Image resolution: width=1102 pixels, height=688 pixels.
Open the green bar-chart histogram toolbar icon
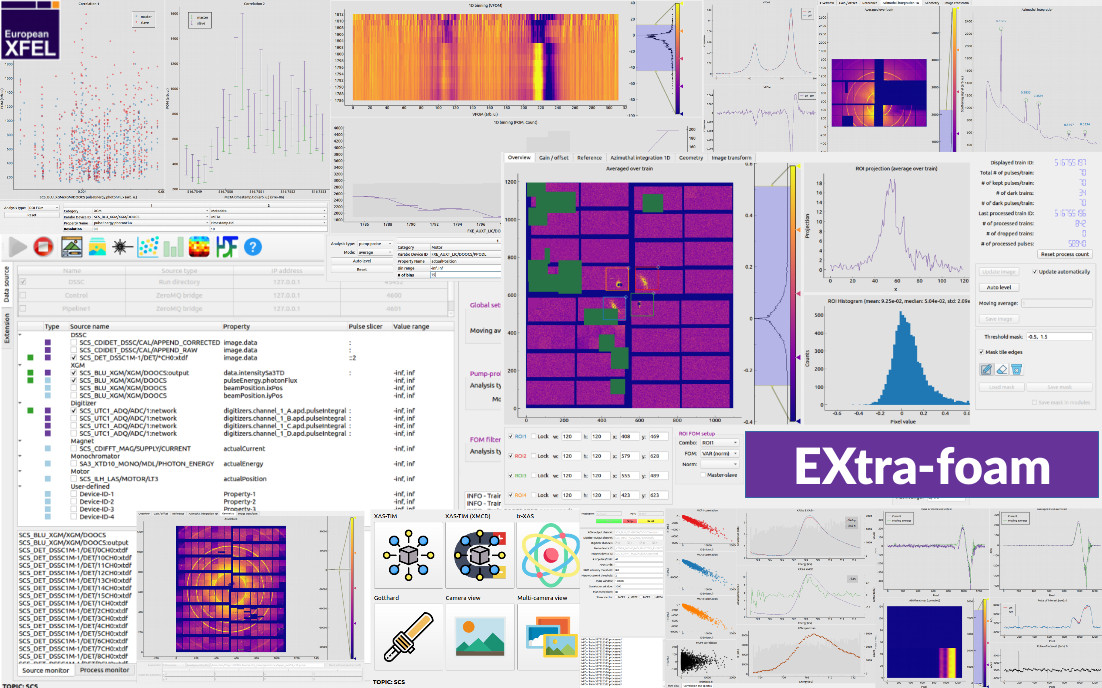coord(174,247)
